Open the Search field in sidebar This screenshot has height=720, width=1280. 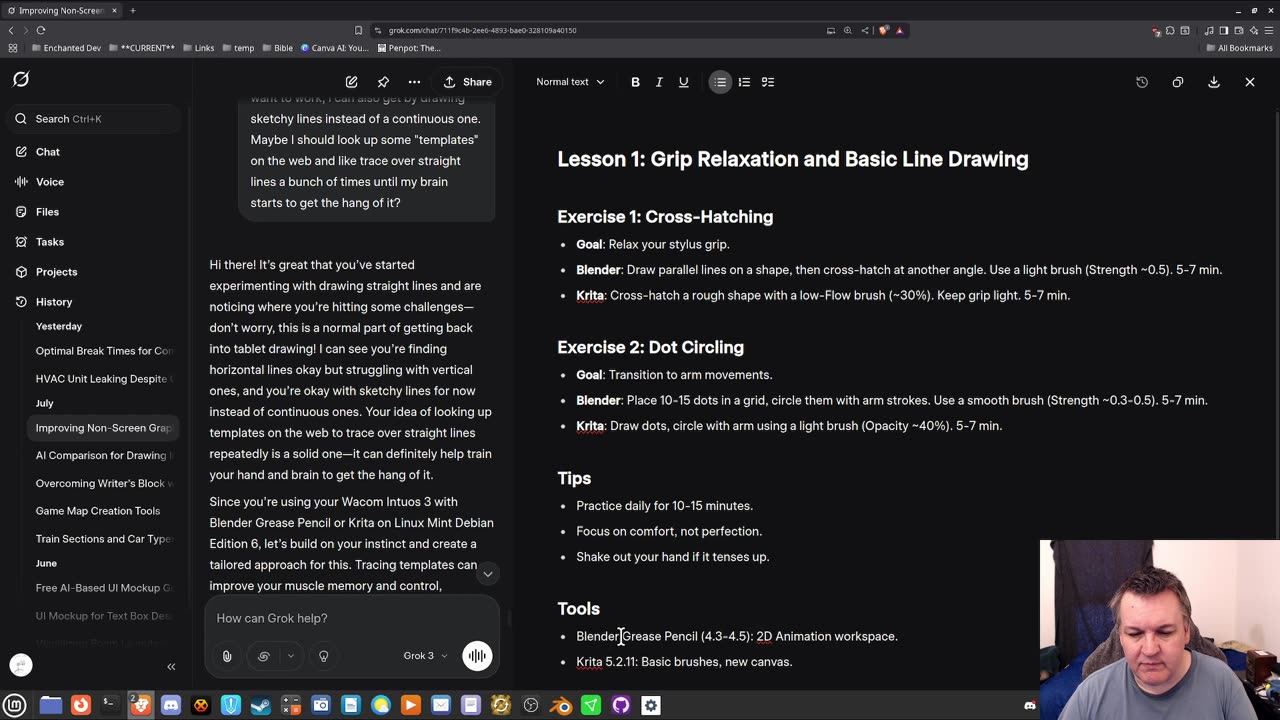point(95,119)
